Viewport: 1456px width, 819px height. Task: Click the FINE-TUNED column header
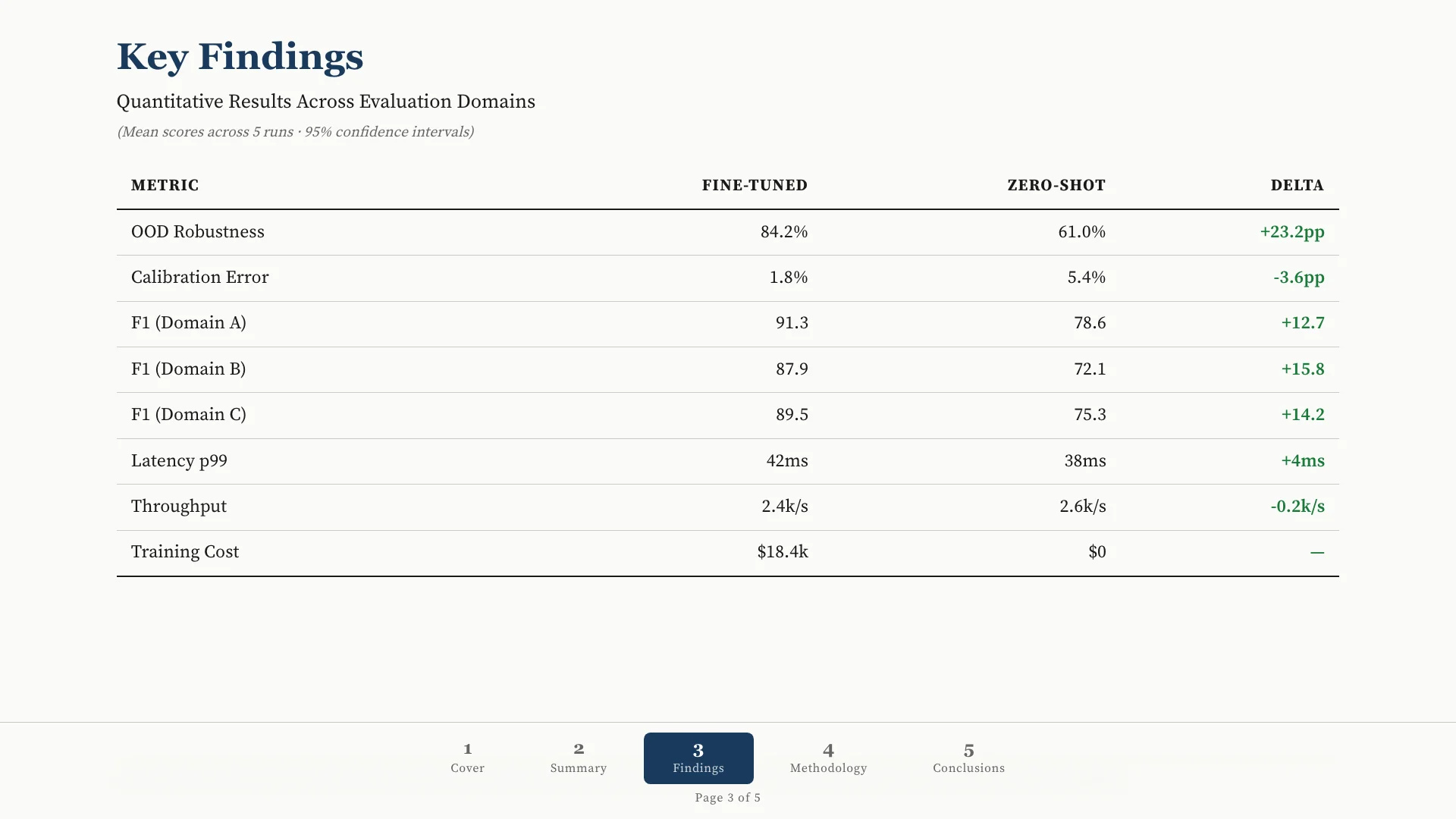755,186
